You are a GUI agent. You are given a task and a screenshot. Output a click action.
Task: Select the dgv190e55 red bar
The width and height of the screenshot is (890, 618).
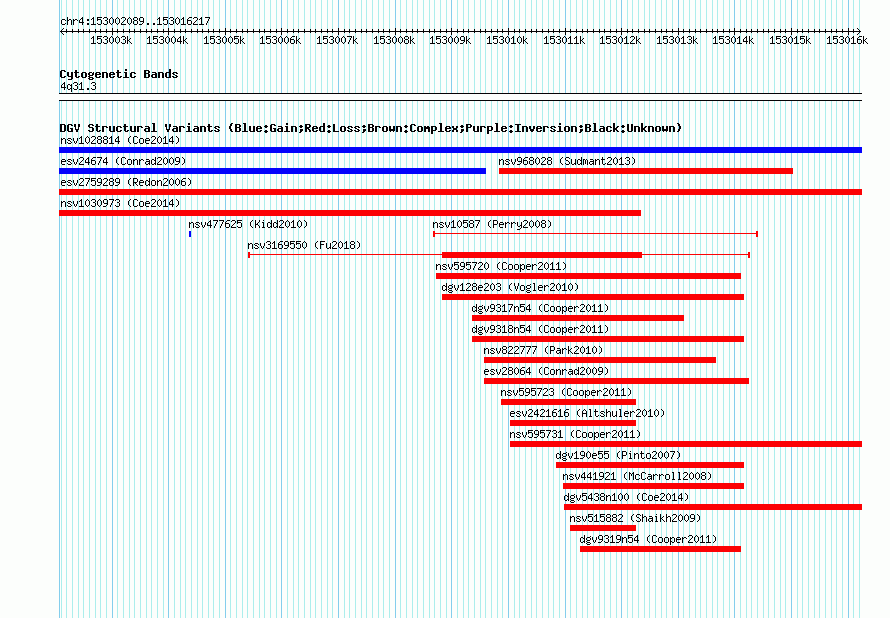tap(650, 465)
